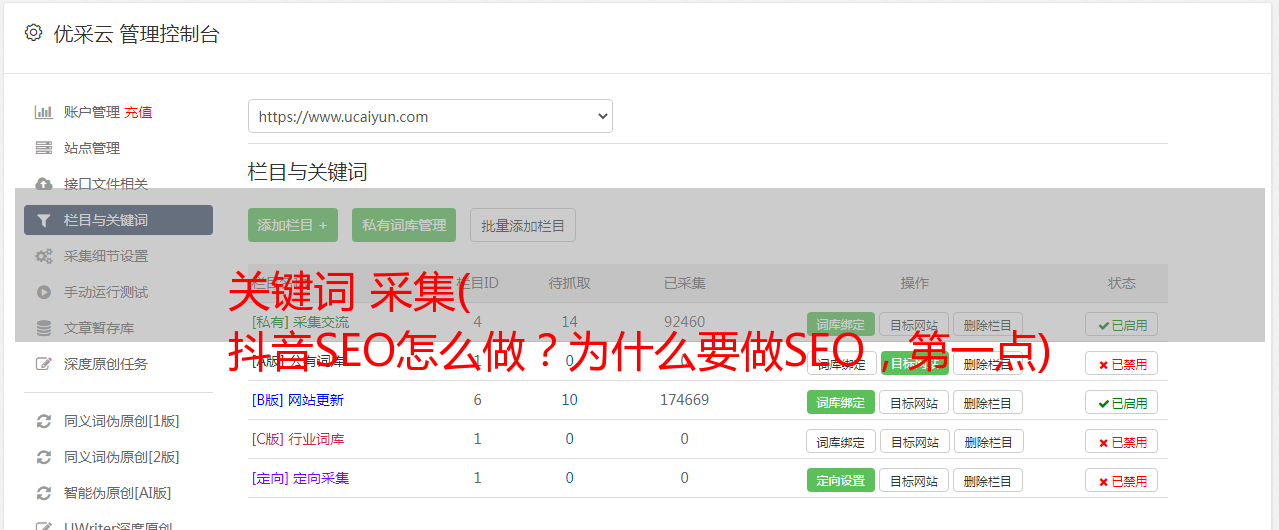This screenshot has width=1279, height=530.
Task: Click the 已采集 value 174669
Action: pos(684,400)
